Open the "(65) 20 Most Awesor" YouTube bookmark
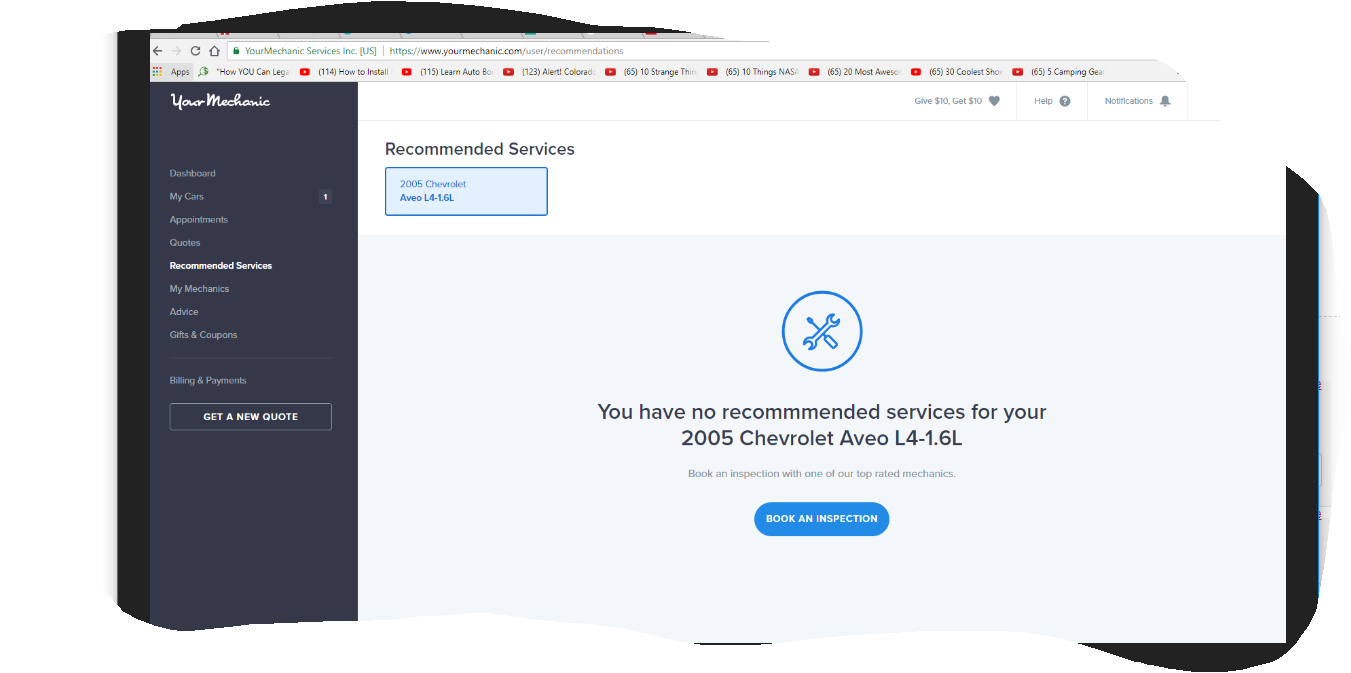Screen dimensions: 1351x673 tap(855, 72)
